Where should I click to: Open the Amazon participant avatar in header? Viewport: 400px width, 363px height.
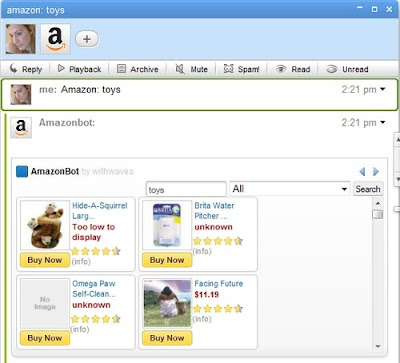point(55,39)
